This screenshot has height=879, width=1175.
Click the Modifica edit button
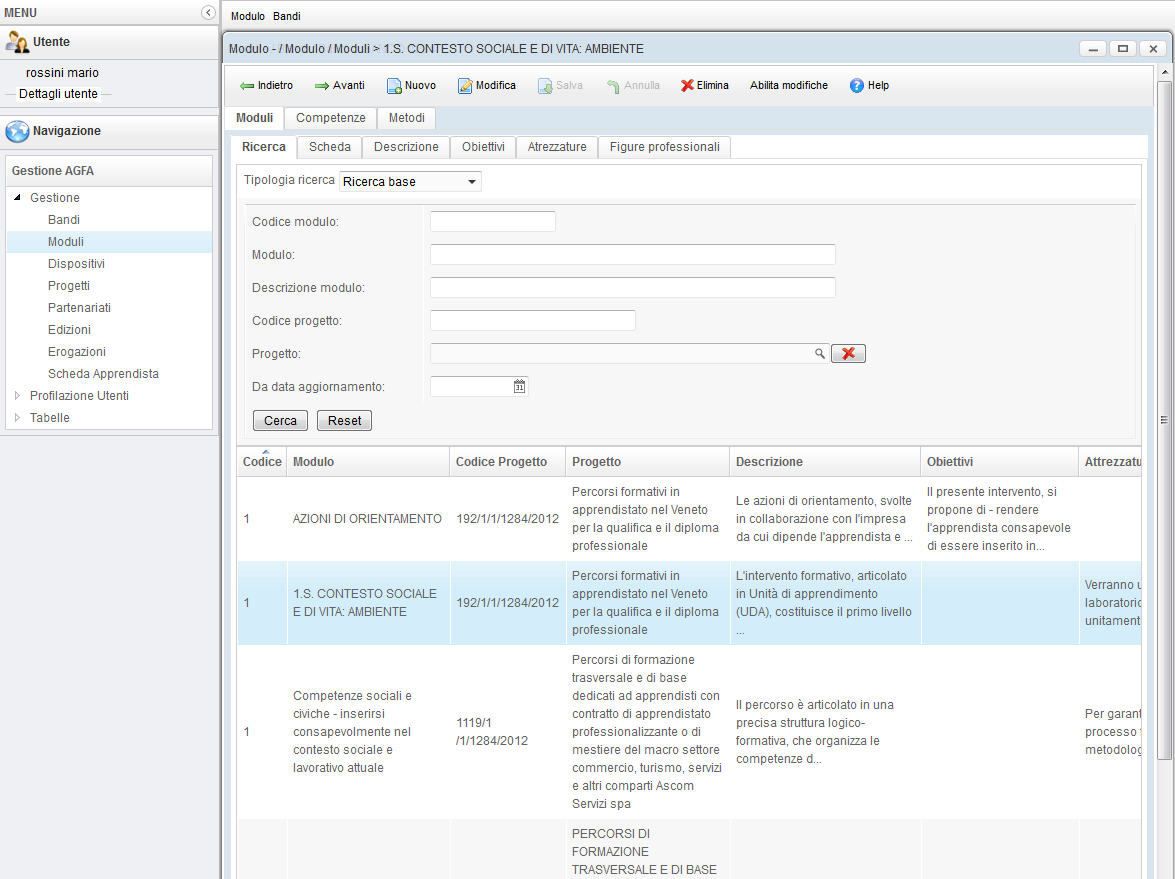coord(486,86)
